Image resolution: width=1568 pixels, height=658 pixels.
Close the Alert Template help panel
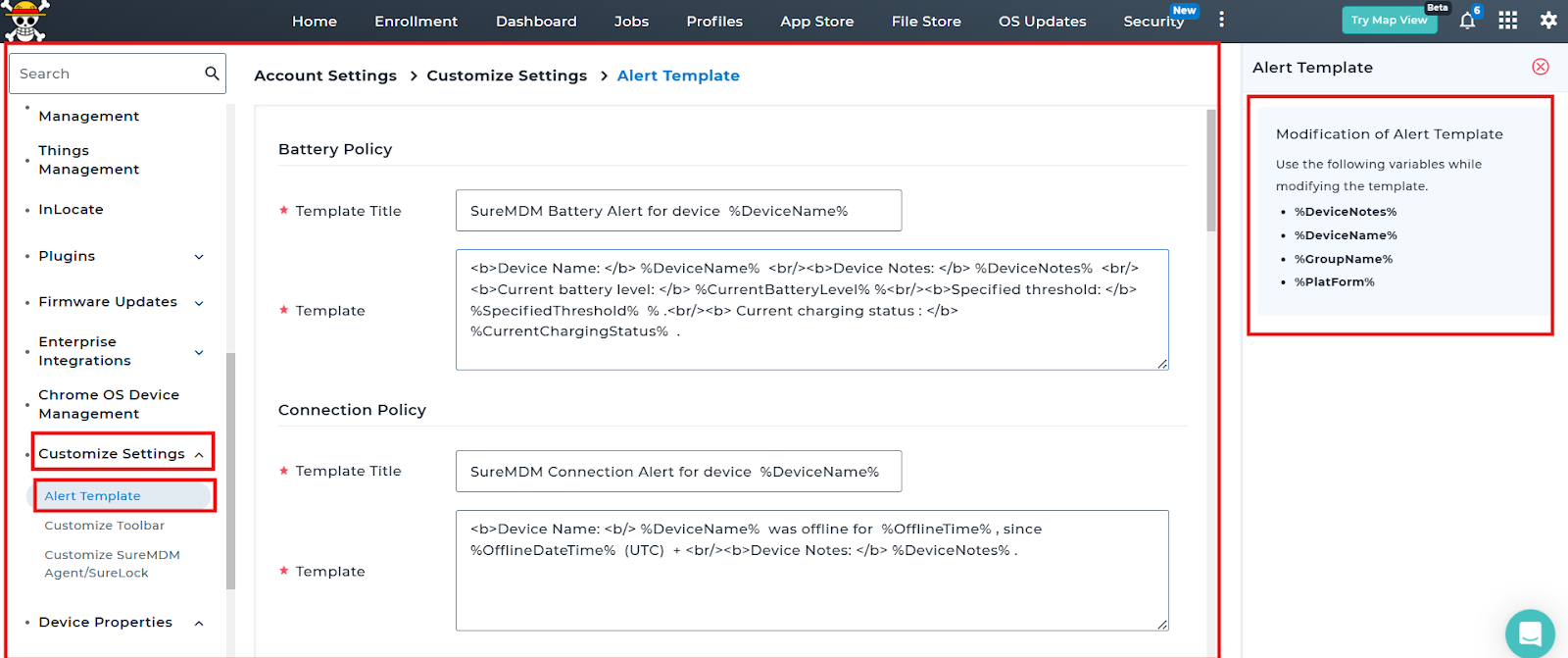pos(1541,67)
